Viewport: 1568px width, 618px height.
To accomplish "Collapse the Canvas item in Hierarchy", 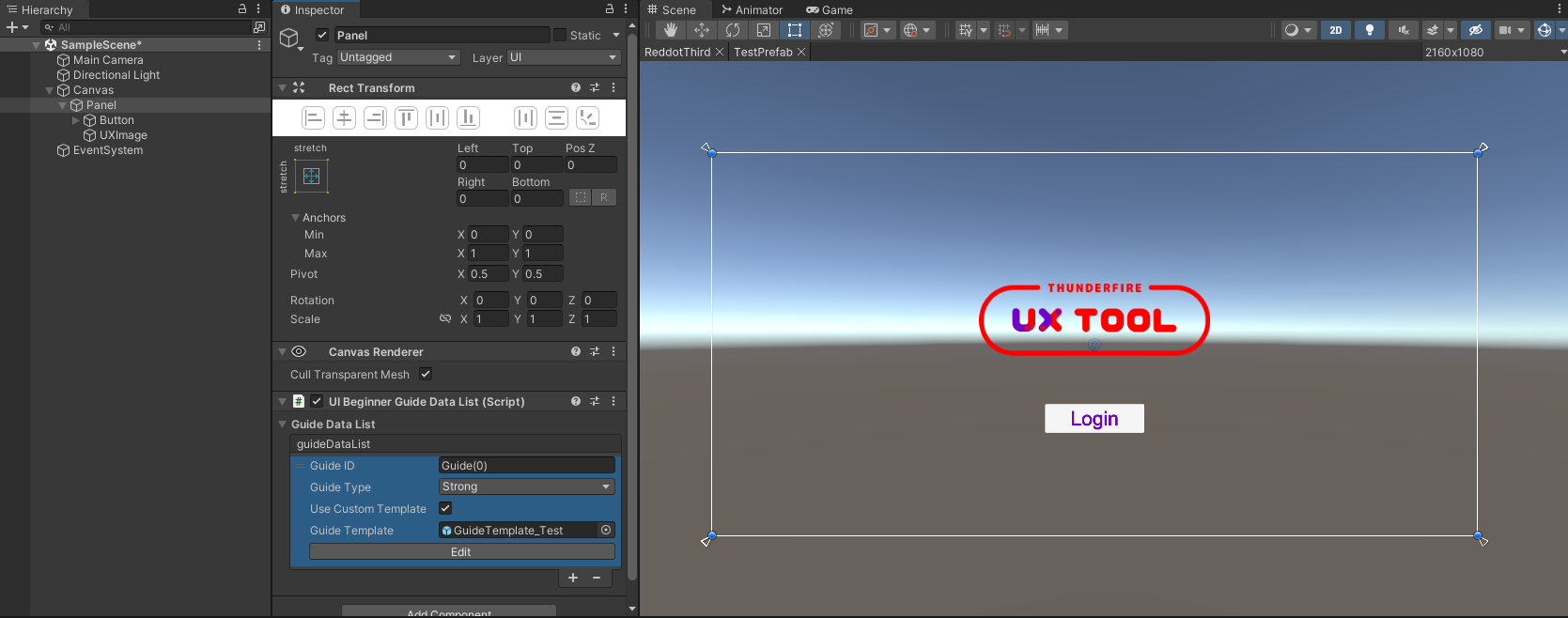I will click(49, 90).
